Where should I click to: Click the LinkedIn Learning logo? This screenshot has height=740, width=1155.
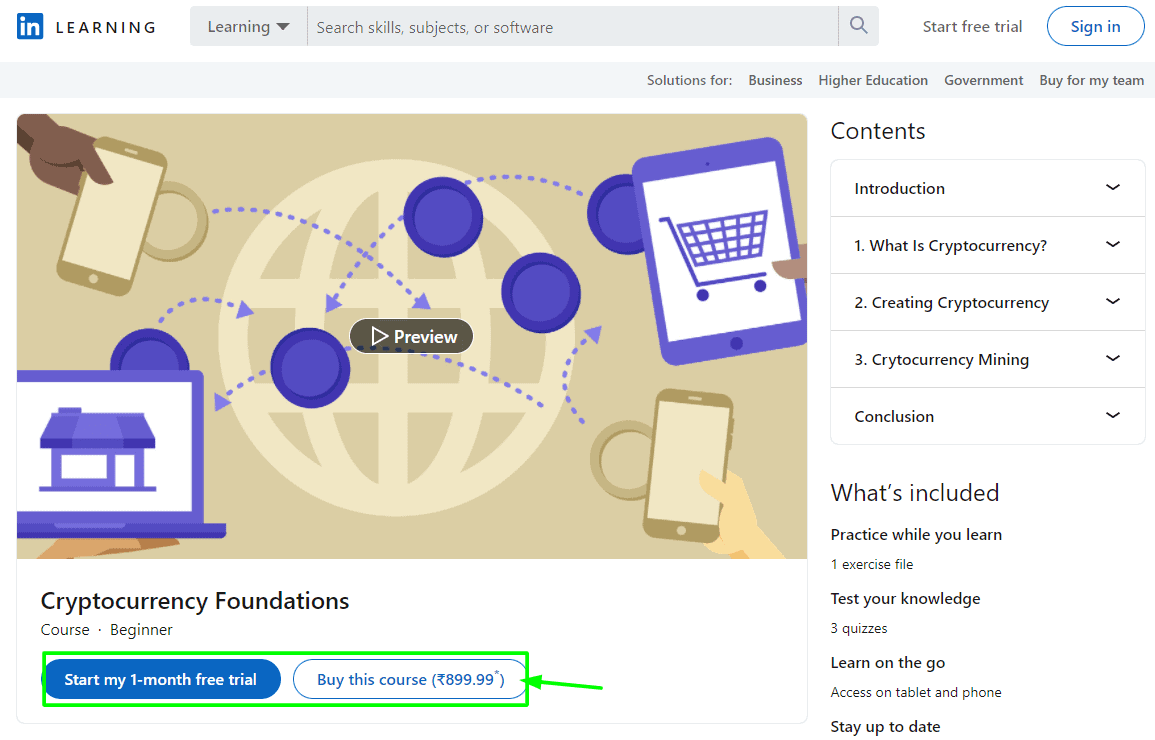(x=85, y=26)
